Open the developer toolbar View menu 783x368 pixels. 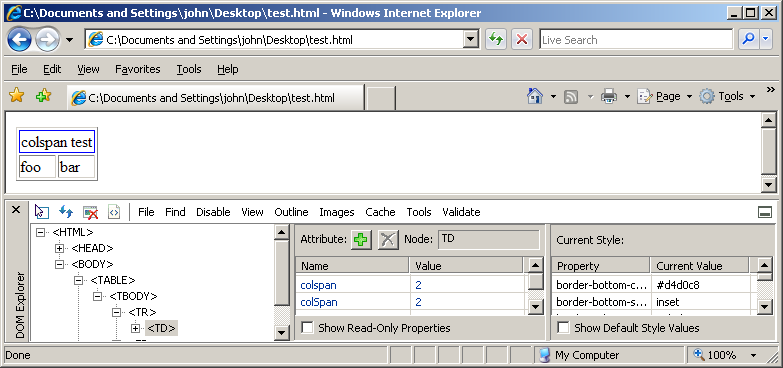click(253, 212)
